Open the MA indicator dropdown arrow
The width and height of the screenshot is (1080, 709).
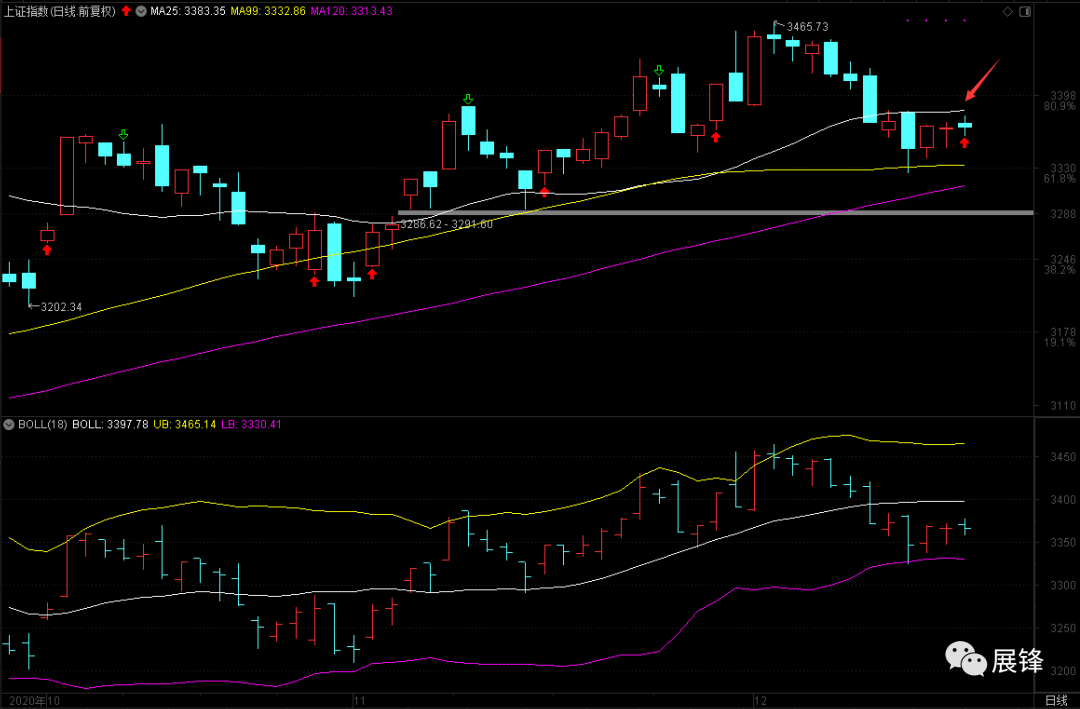click(141, 12)
